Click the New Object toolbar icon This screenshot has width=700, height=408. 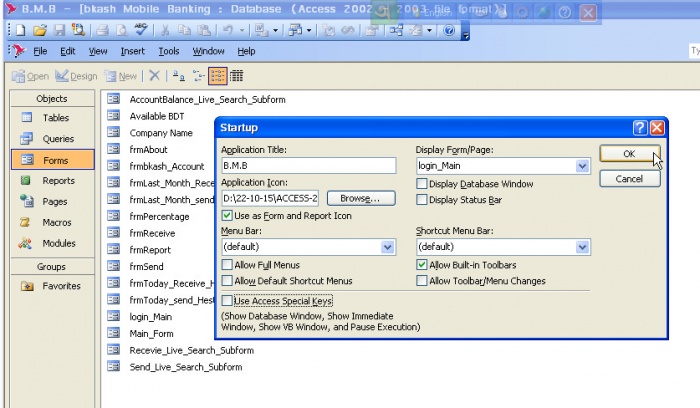click(x=416, y=30)
